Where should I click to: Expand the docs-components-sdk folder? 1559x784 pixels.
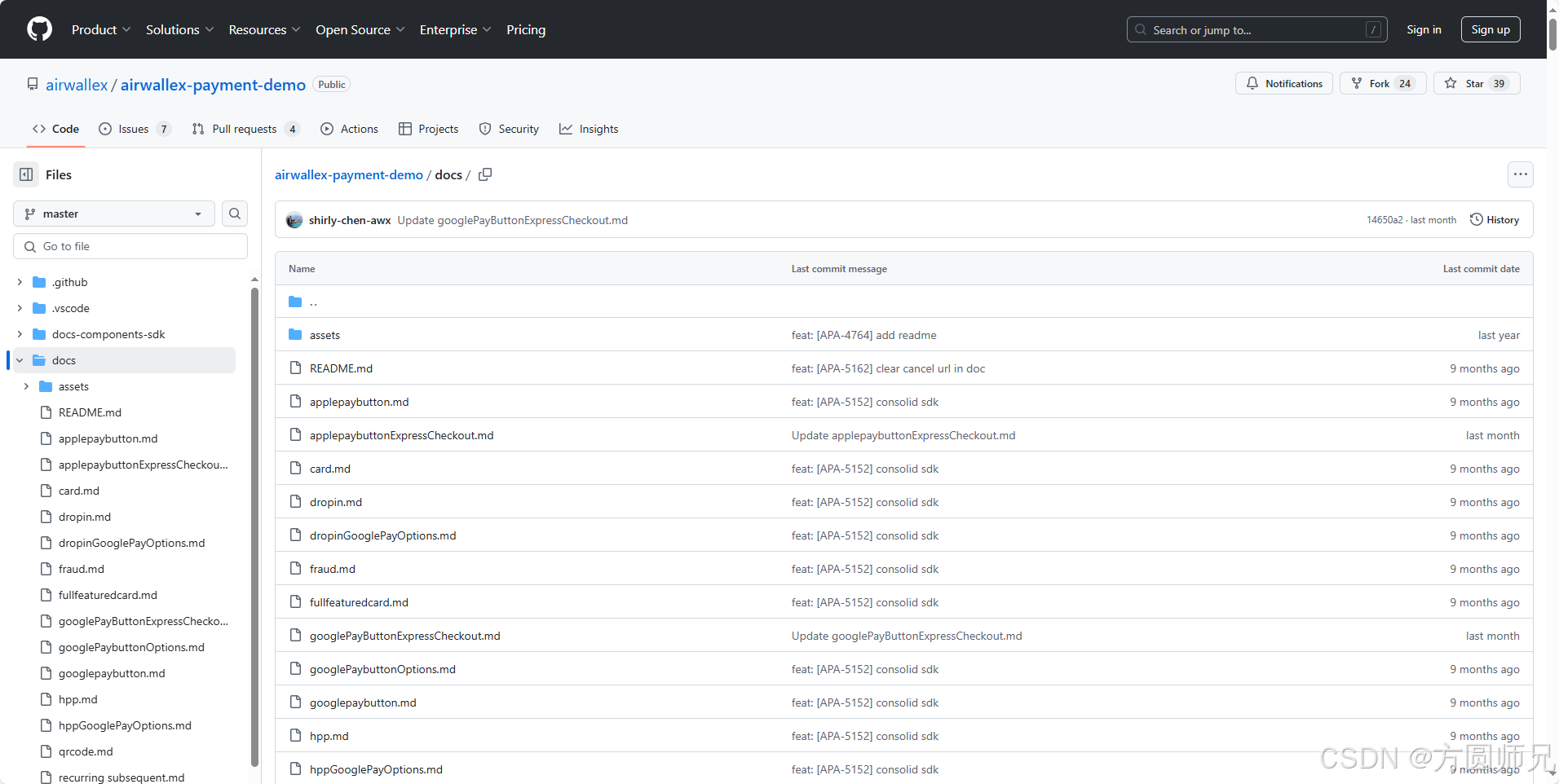20,334
